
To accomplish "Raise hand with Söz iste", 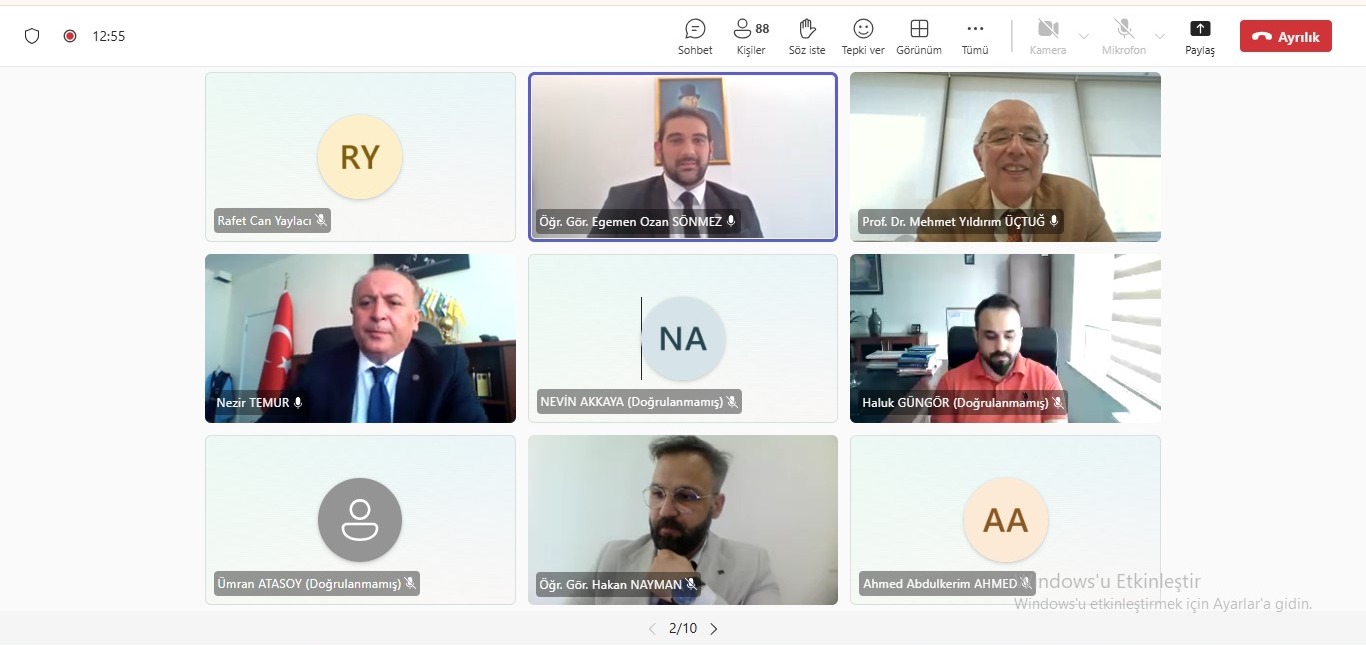I will click(807, 36).
